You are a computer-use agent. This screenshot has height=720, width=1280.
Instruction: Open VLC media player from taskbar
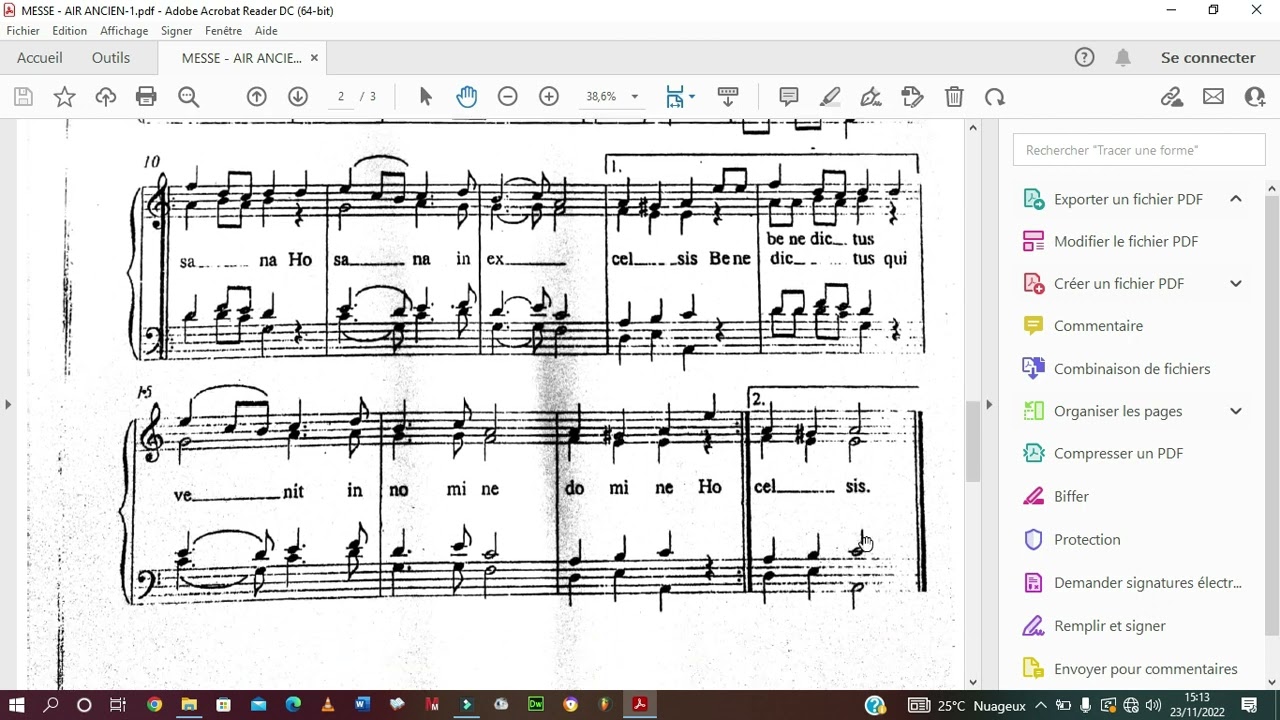pos(327,705)
